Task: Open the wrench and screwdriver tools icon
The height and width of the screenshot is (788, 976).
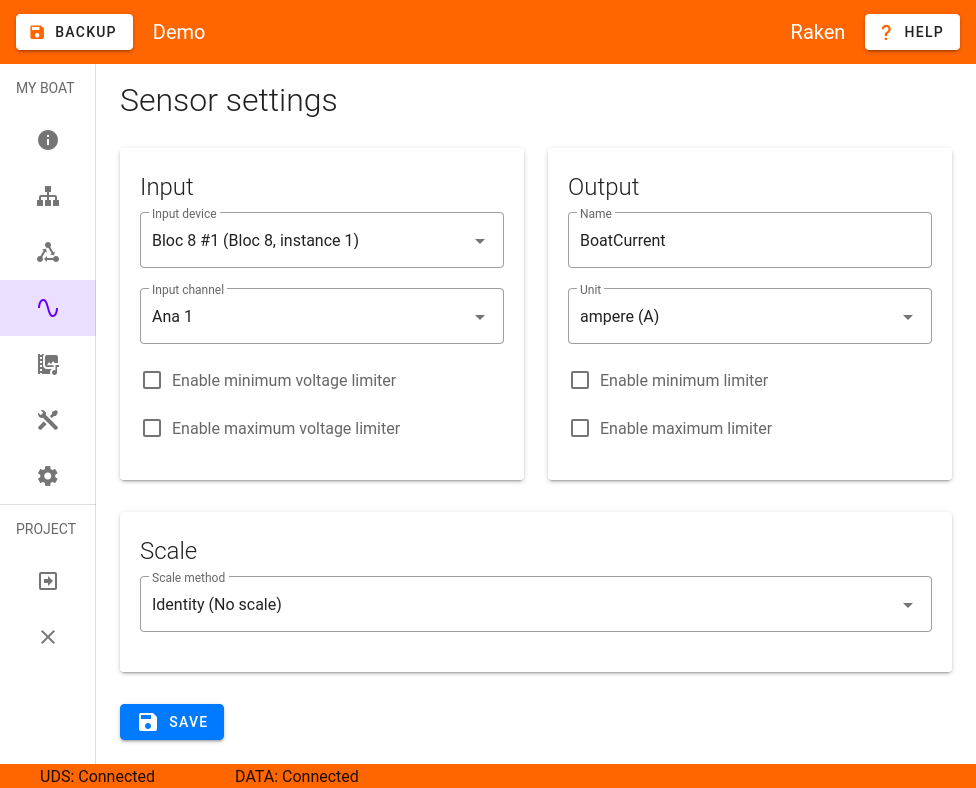Action: pos(48,420)
